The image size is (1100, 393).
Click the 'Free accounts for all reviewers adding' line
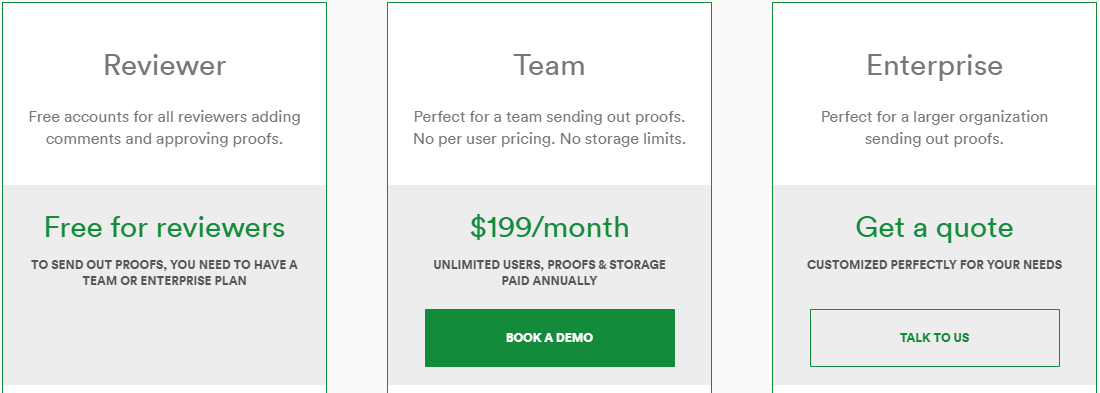[165, 116]
